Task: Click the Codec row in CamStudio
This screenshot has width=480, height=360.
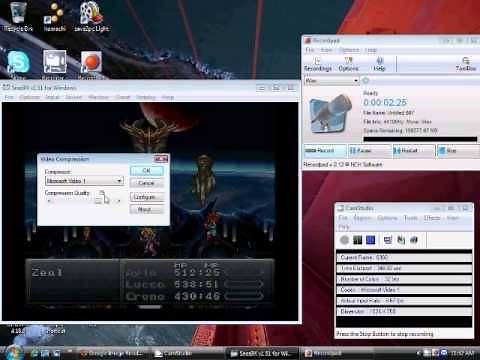Action: tap(404, 290)
